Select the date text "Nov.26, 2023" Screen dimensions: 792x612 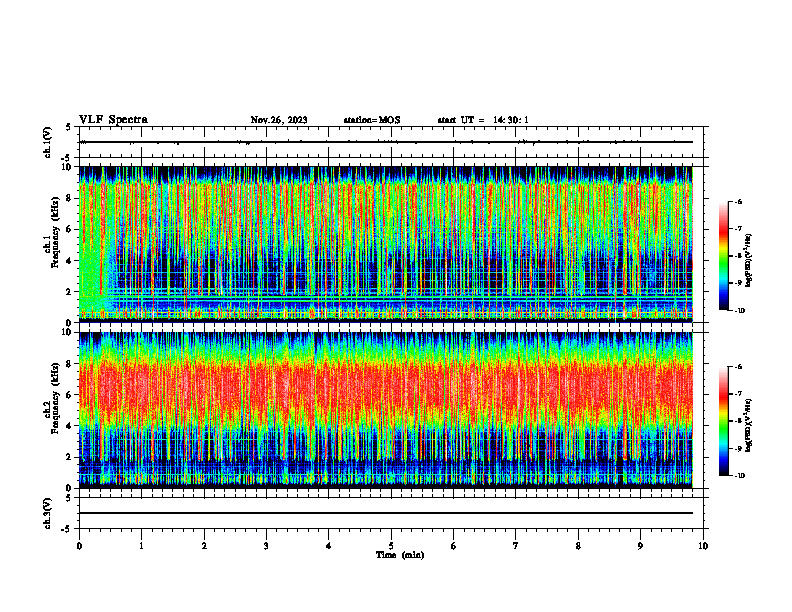tap(279, 120)
